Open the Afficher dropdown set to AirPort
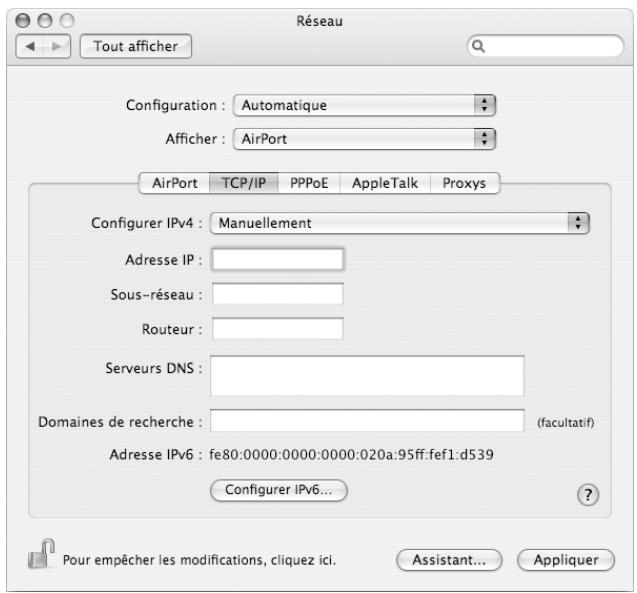 (364, 139)
